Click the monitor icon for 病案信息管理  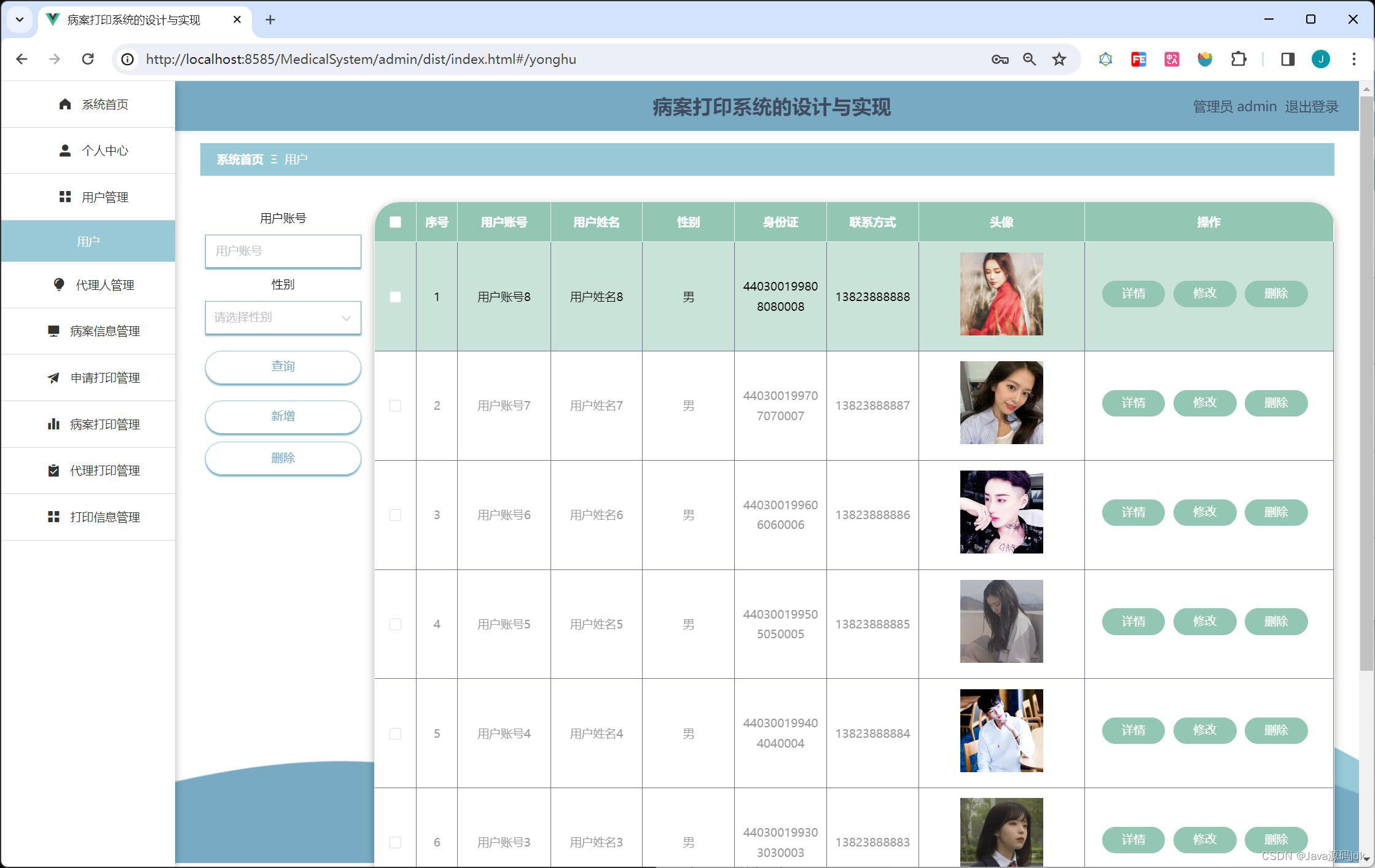[x=53, y=331]
